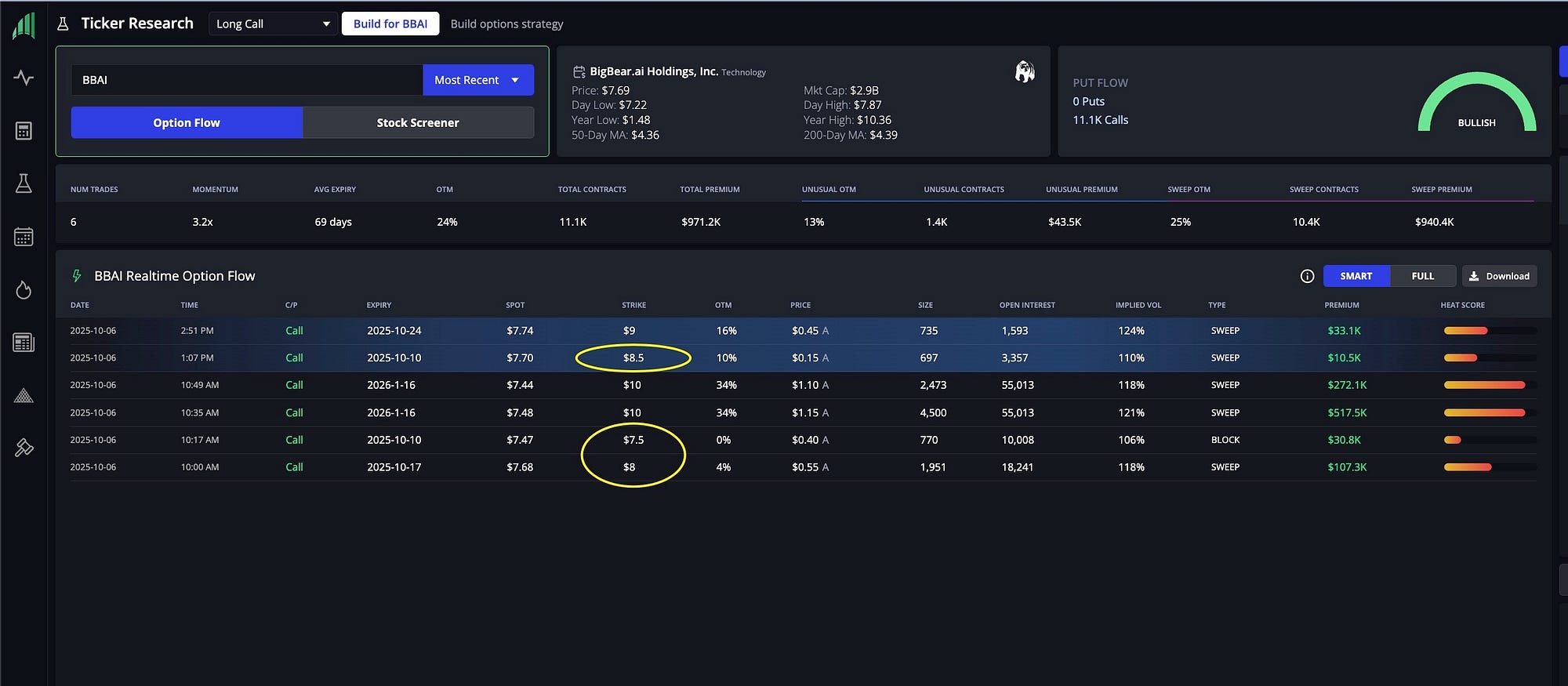Click the heat score bar for the 10:17 AM trade

tap(1490, 440)
